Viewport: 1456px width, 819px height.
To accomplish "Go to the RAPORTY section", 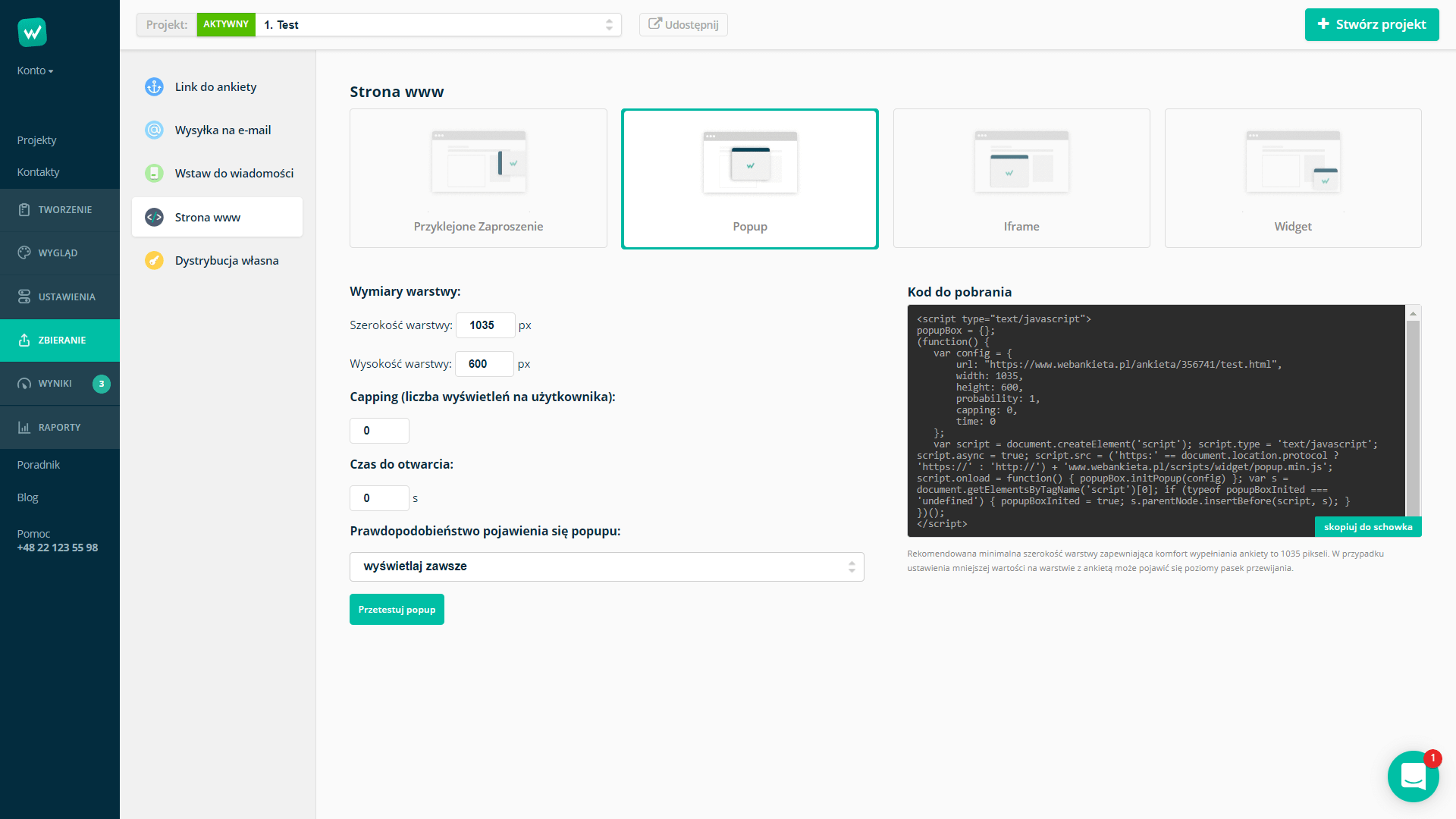I will (x=60, y=427).
